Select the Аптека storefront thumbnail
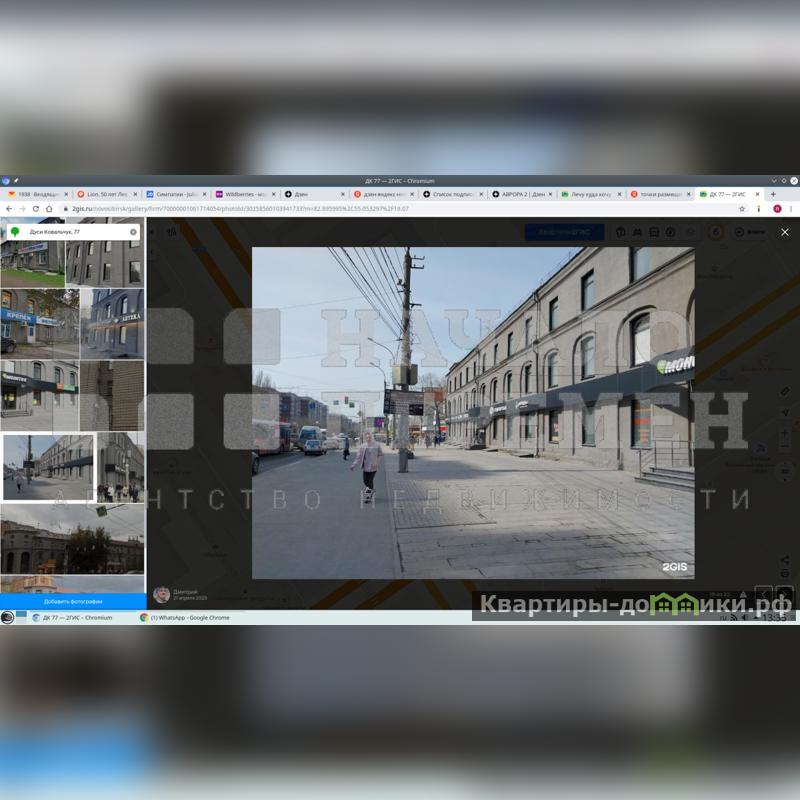The height and width of the screenshot is (800, 800). [x=112, y=322]
